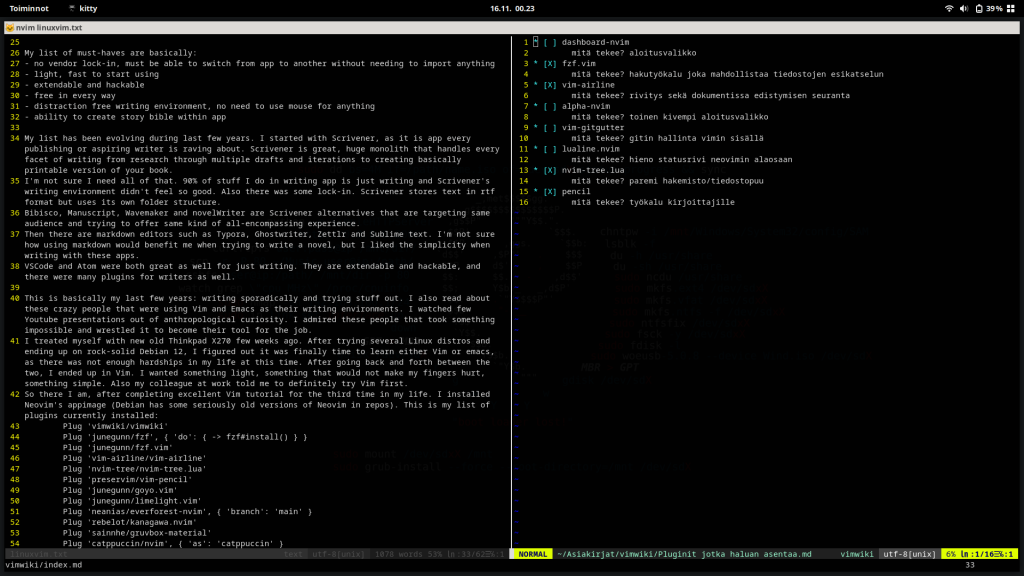Click the Wi-Fi icon in the top bar
Viewport: 1024px width, 576px height.
pyautogui.click(x=948, y=8)
